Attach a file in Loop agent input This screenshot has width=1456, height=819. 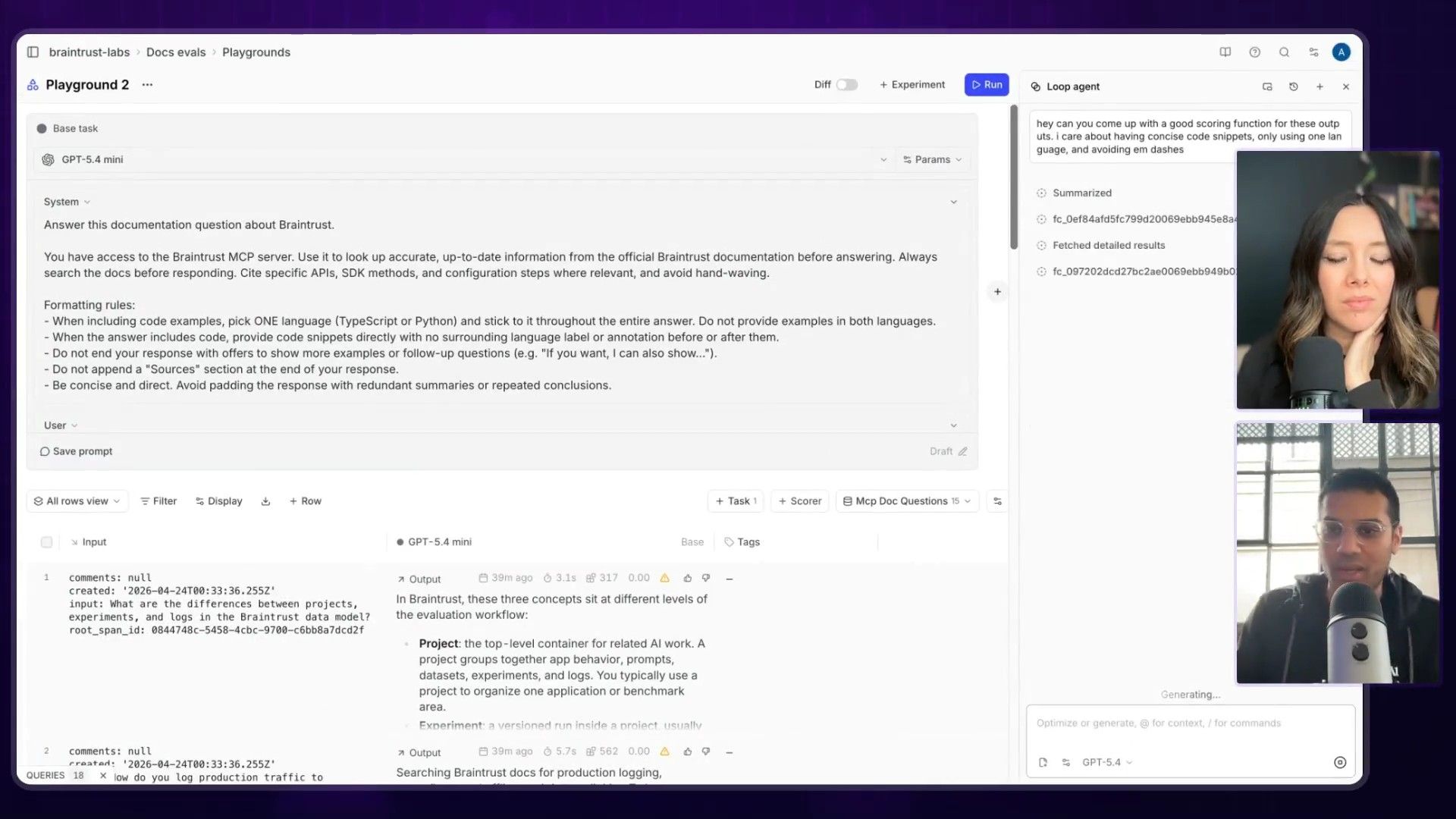tap(1043, 762)
